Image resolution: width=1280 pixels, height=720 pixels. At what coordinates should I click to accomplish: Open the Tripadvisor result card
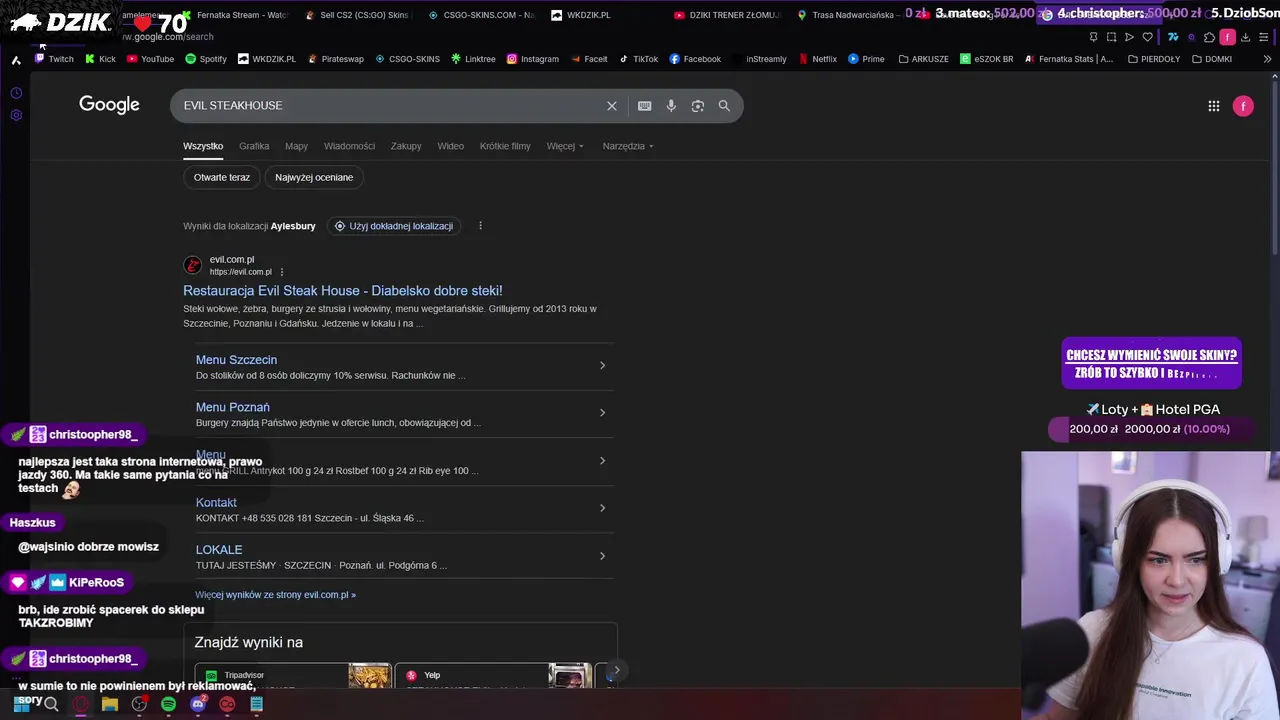[292, 676]
